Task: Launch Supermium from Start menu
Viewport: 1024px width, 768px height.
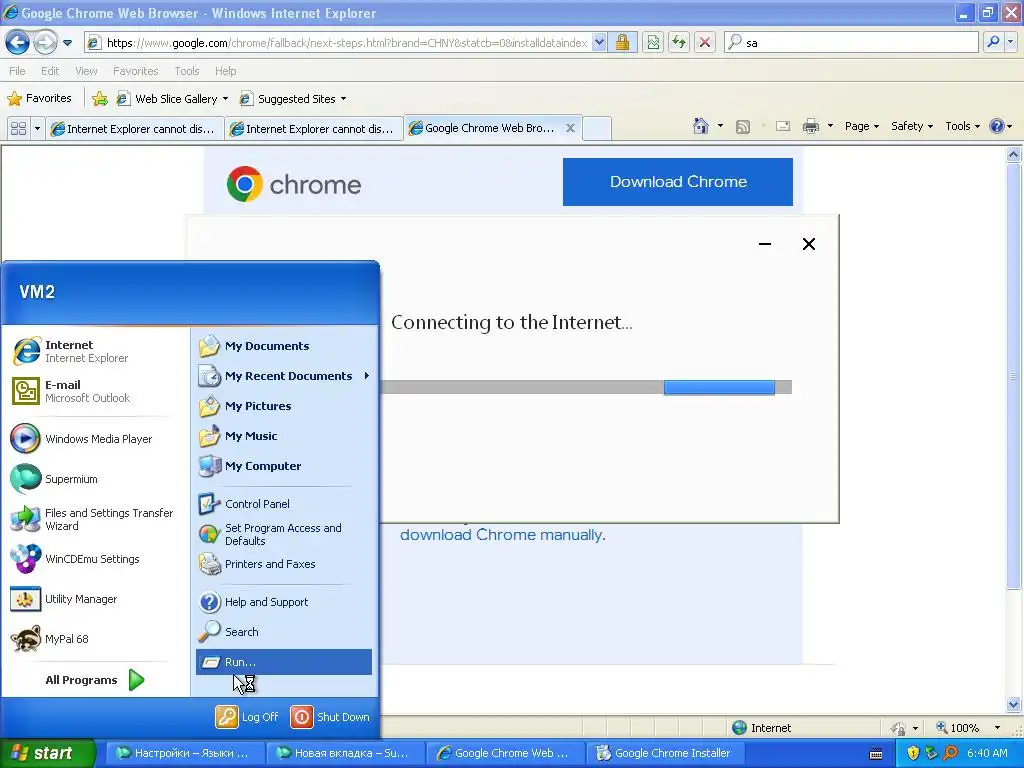Action: [x=95, y=479]
